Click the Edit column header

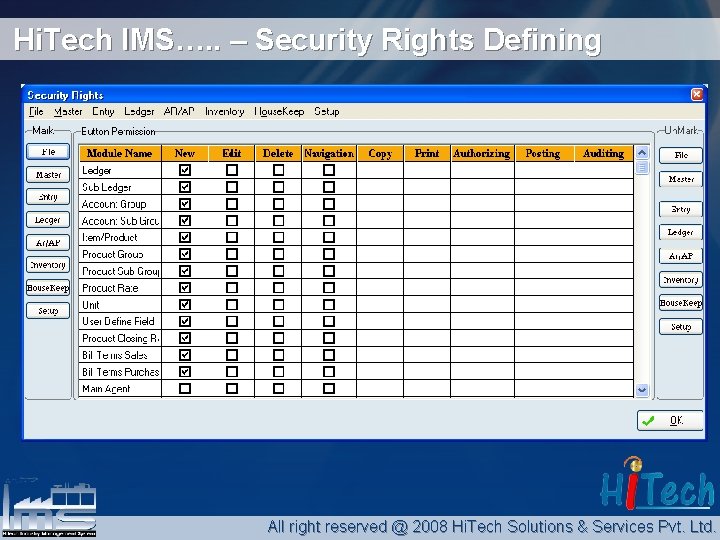point(232,153)
